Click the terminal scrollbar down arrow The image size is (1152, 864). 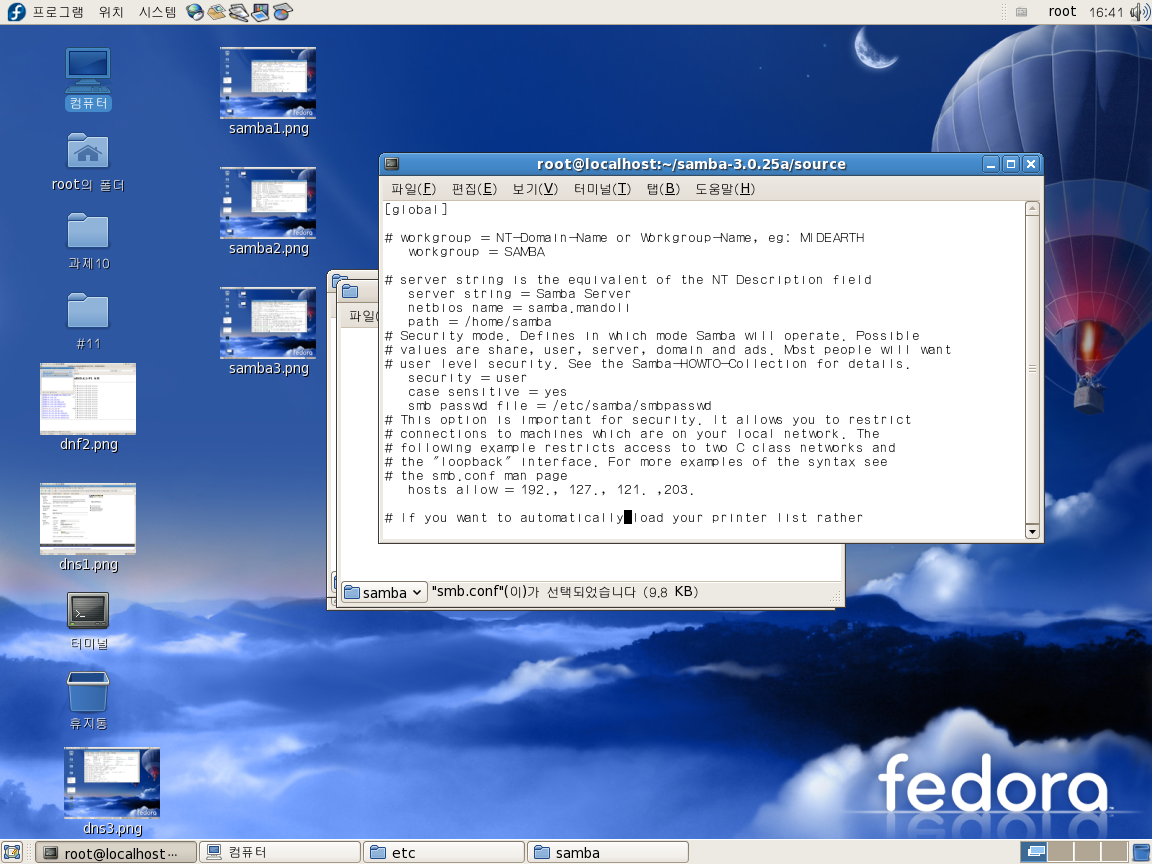point(1032,532)
